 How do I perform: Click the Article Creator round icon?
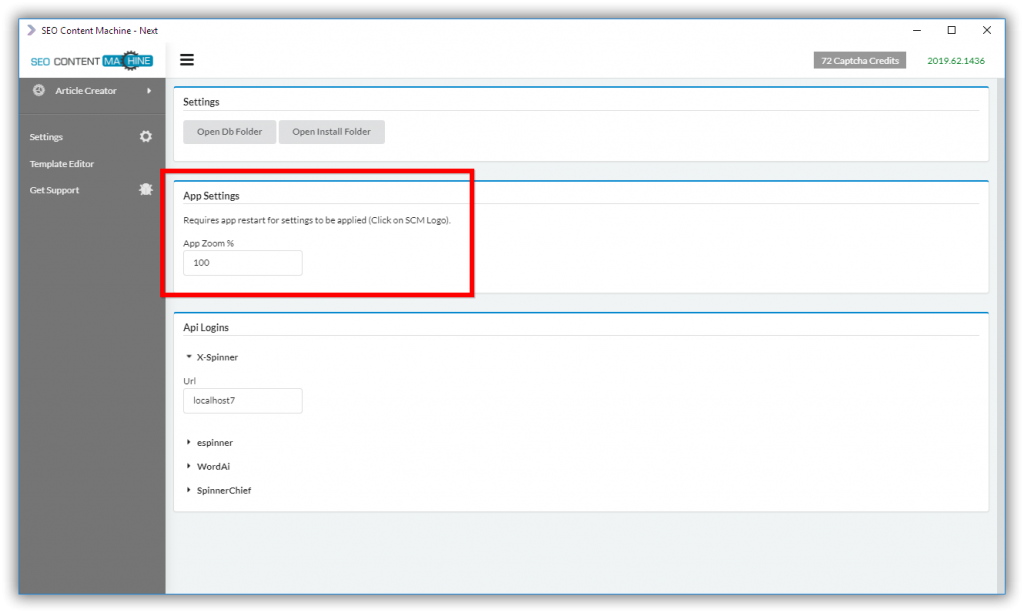coord(39,90)
